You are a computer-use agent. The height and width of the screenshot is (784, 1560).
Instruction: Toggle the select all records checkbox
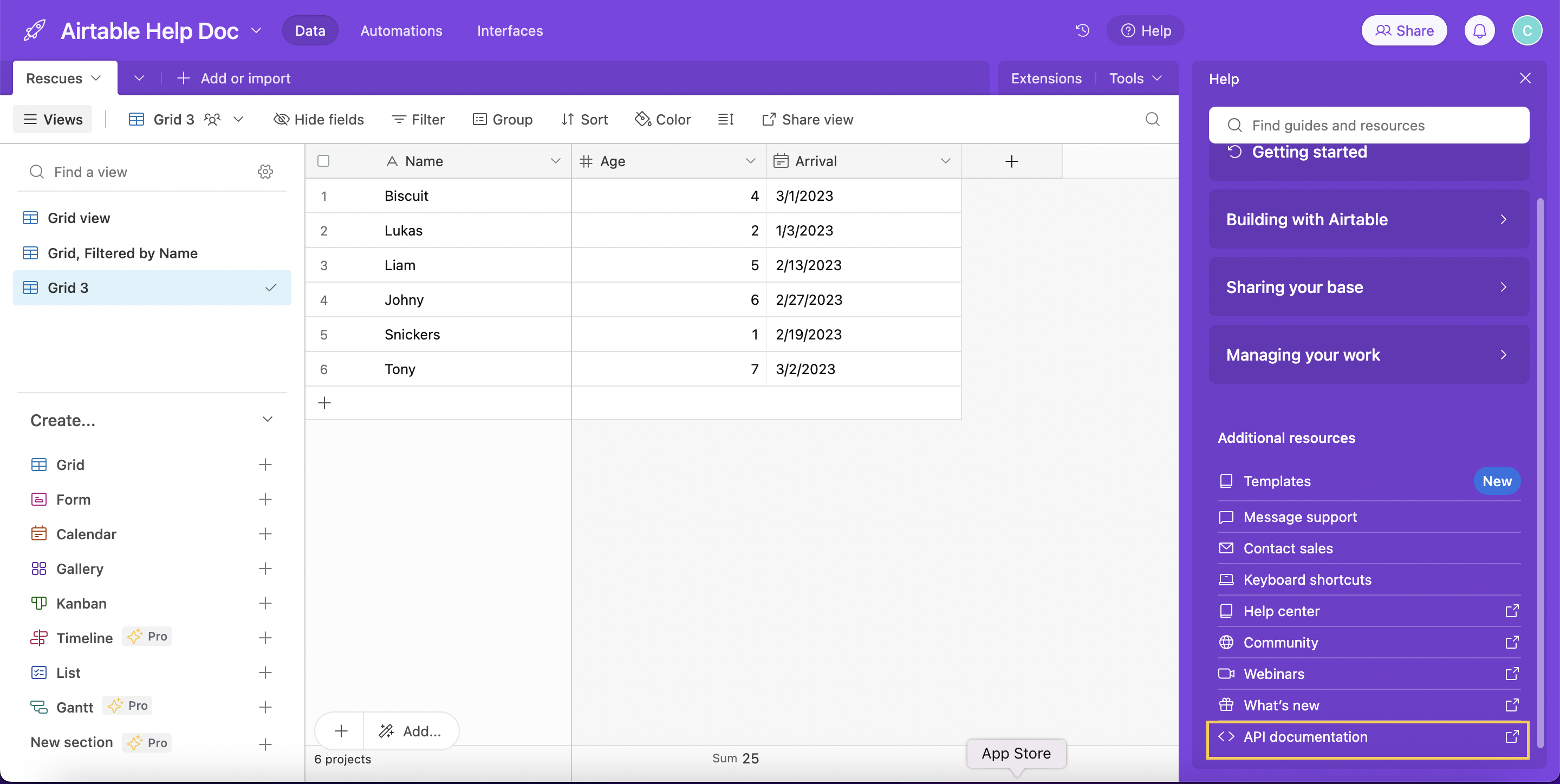323,161
